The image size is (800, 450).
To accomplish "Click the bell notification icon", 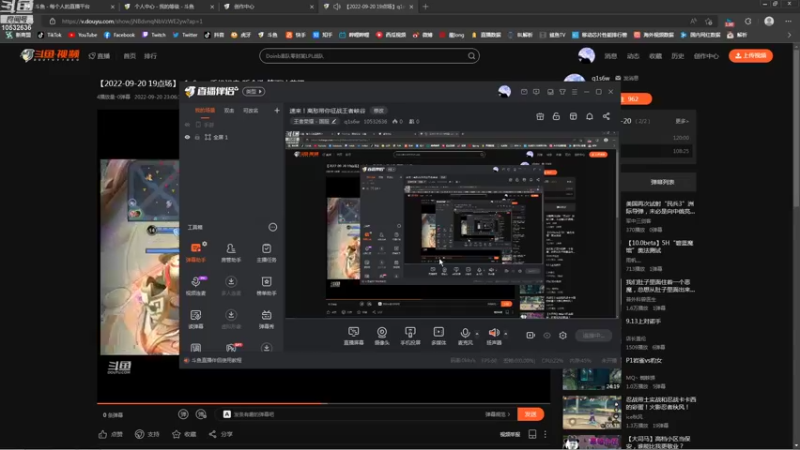I will point(589,116).
